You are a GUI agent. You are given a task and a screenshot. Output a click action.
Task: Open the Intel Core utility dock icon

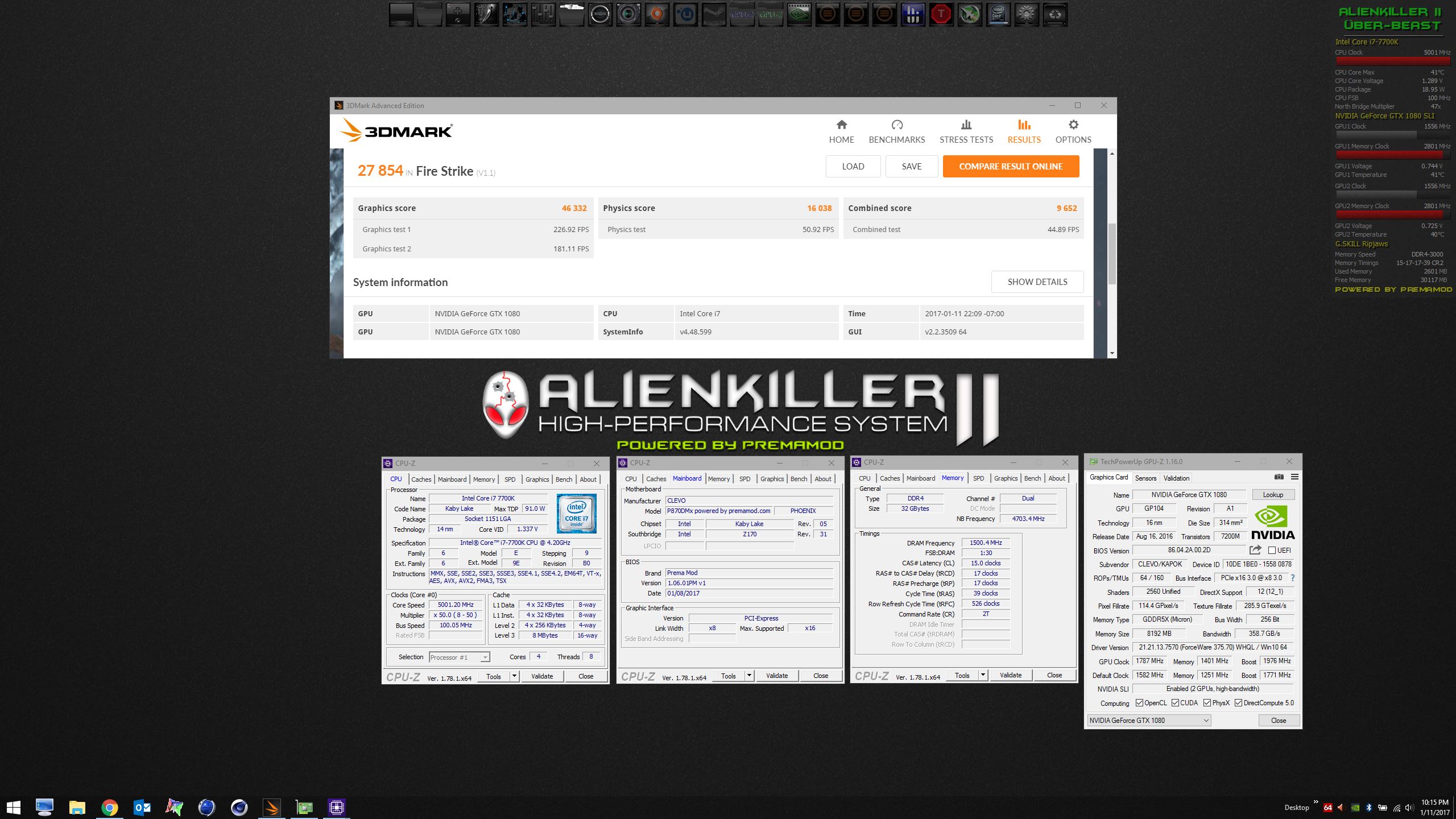(998, 15)
